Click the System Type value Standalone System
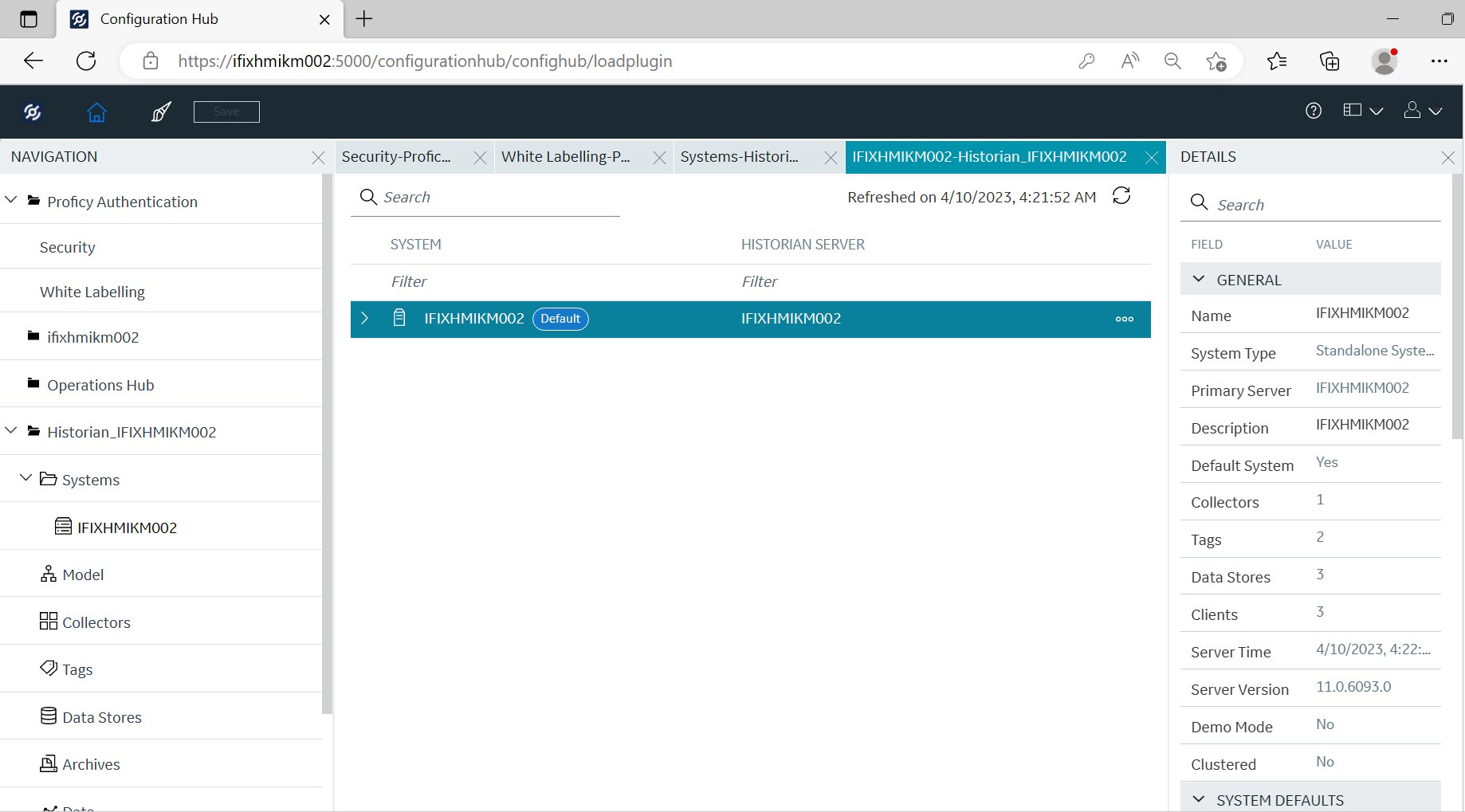Viewport: 1465px width, 812px height. point(1375,351)
